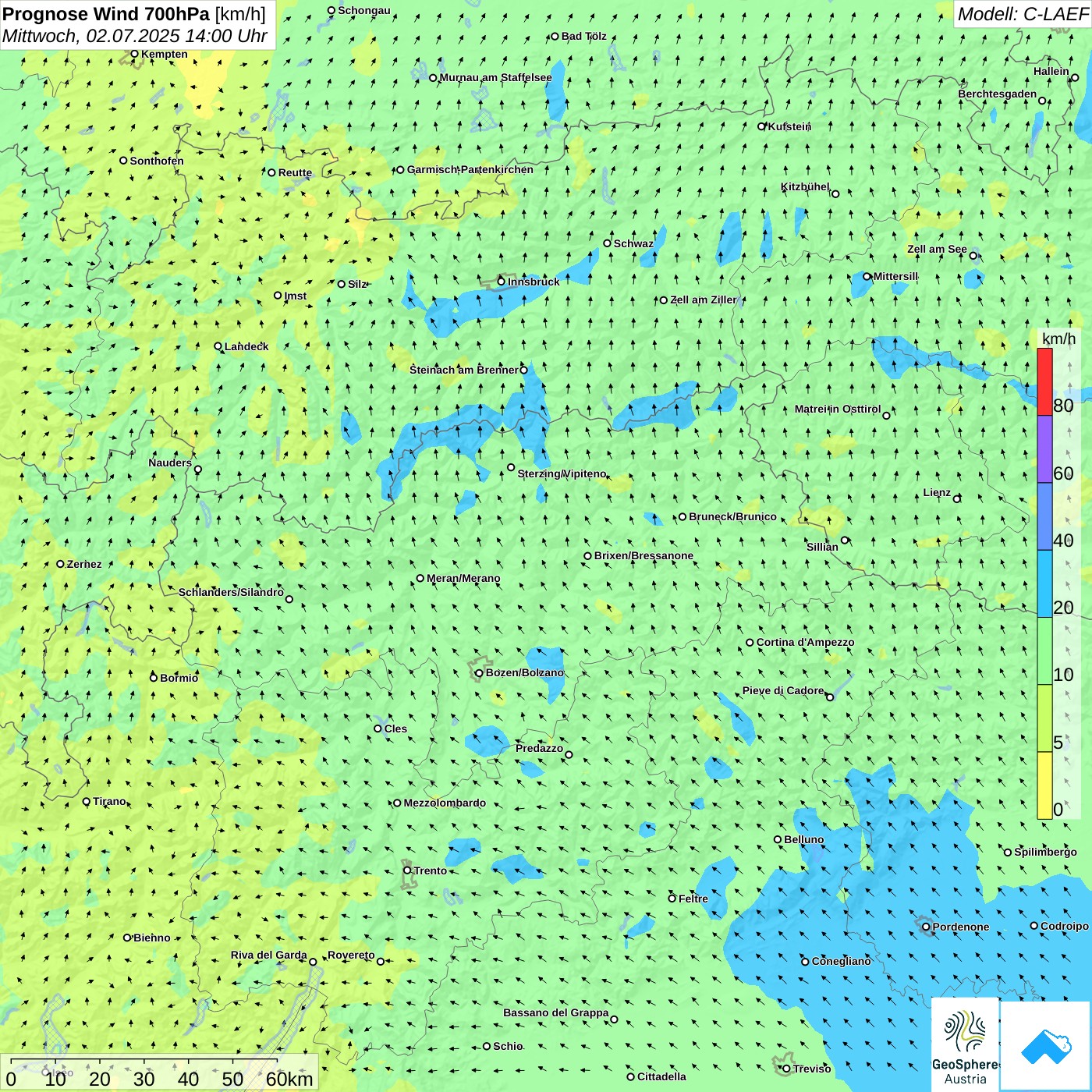Viewport: 1092px width, 1092px height.
Task: Select the Steinach am Brenner marker circle
Action: tap(523, 370)
